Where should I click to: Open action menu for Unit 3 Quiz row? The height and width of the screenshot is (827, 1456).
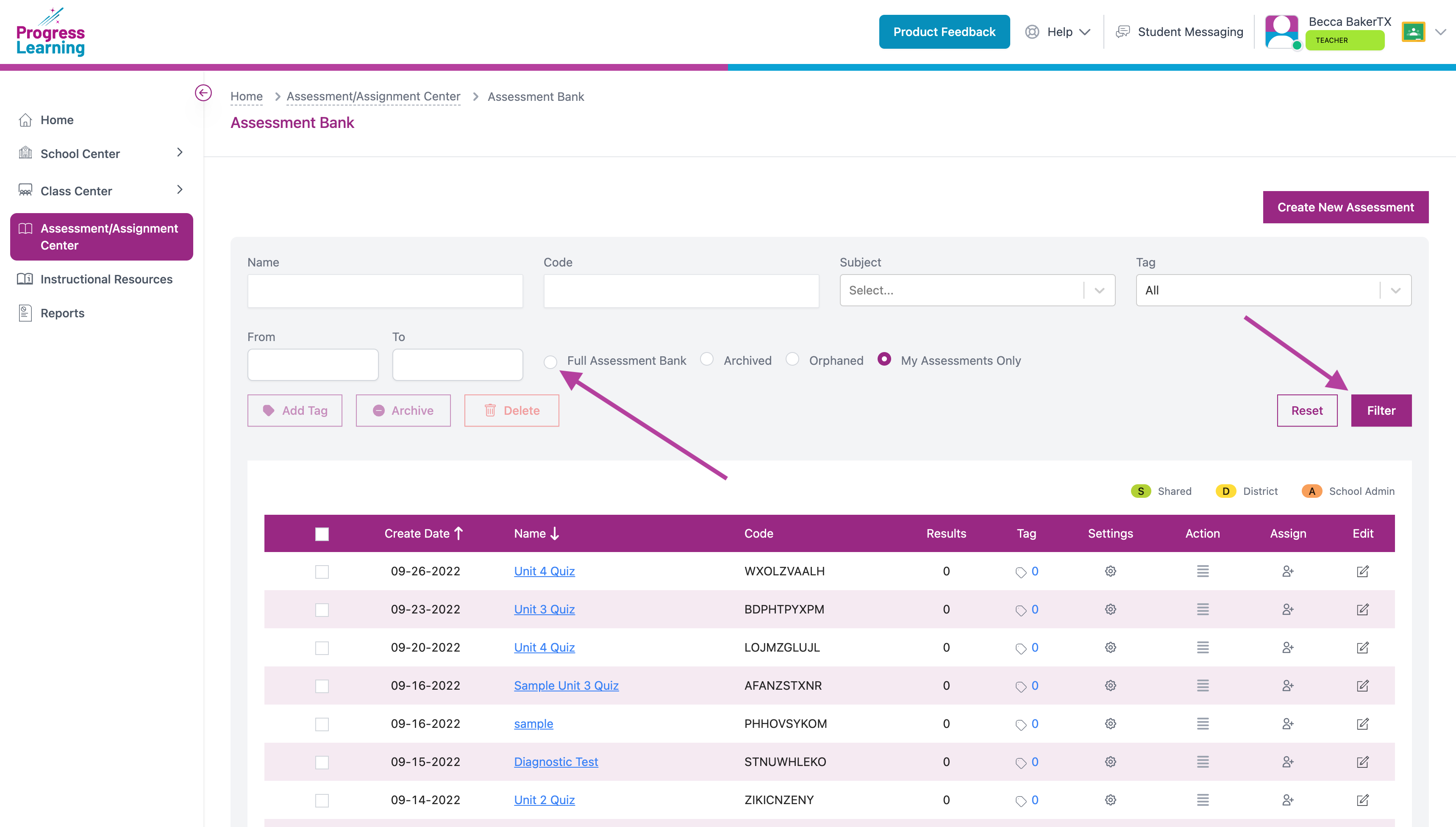point(1202,609)
